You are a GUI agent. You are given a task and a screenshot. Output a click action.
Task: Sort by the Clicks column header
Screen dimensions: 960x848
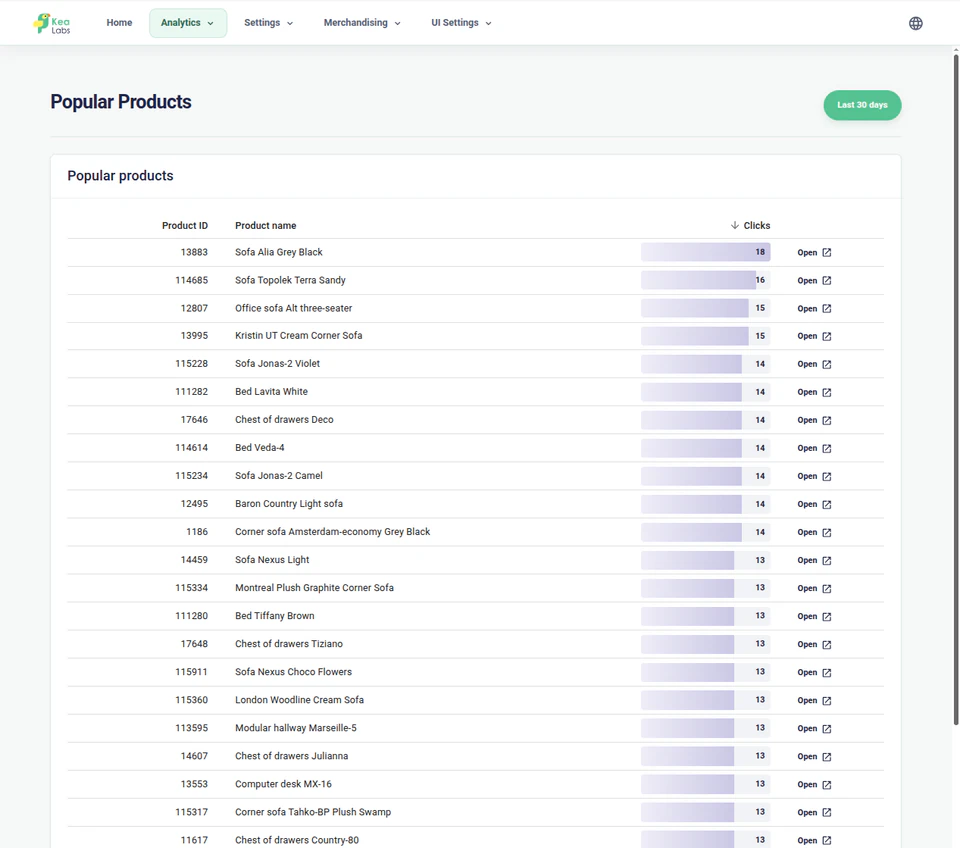(757, 225)
